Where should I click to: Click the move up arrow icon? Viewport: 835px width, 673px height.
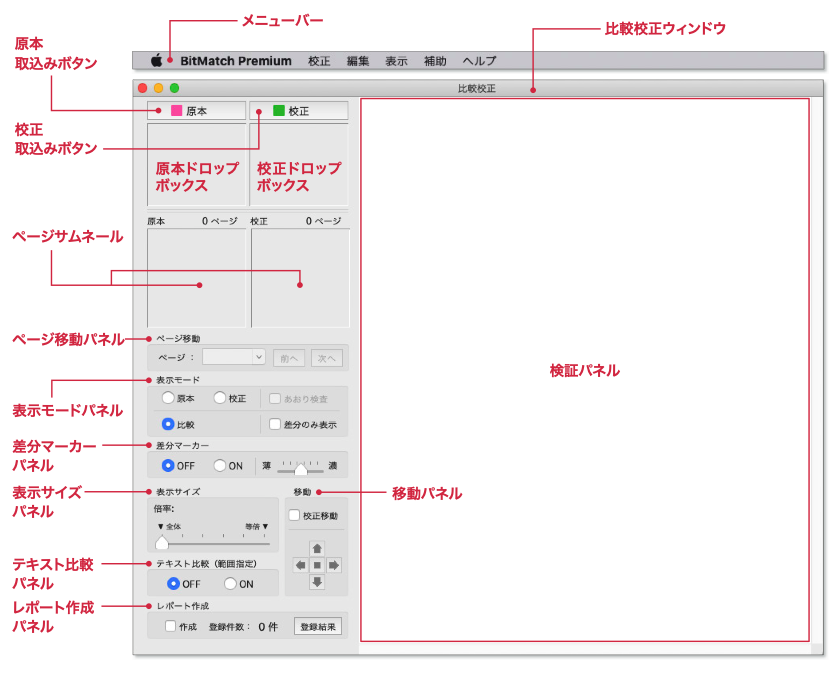coord(317,548)
